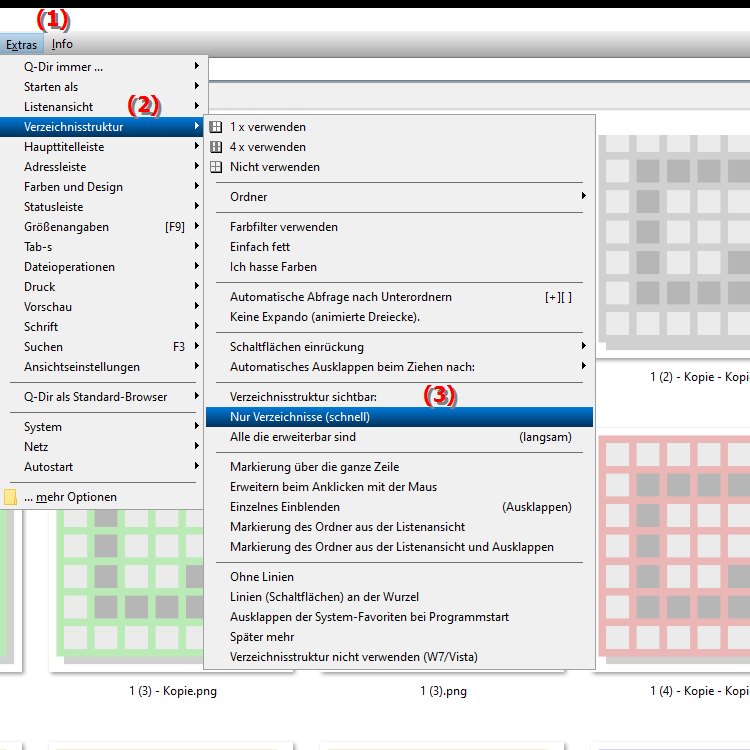This screenshot has height=750, width=750.
Task: Open the Info menu
Action: [x=62, y=44]
